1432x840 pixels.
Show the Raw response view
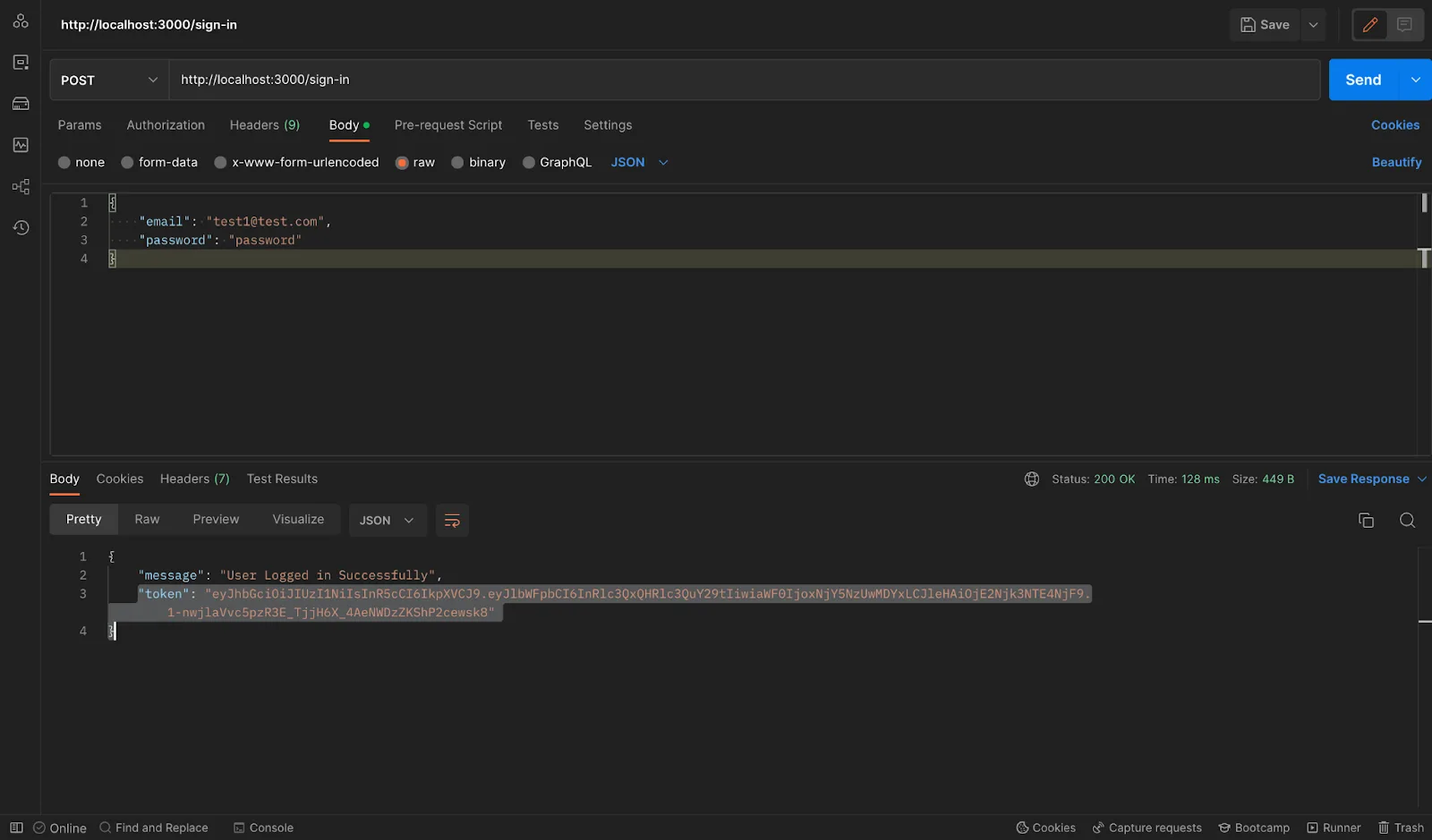click(147, 520)
